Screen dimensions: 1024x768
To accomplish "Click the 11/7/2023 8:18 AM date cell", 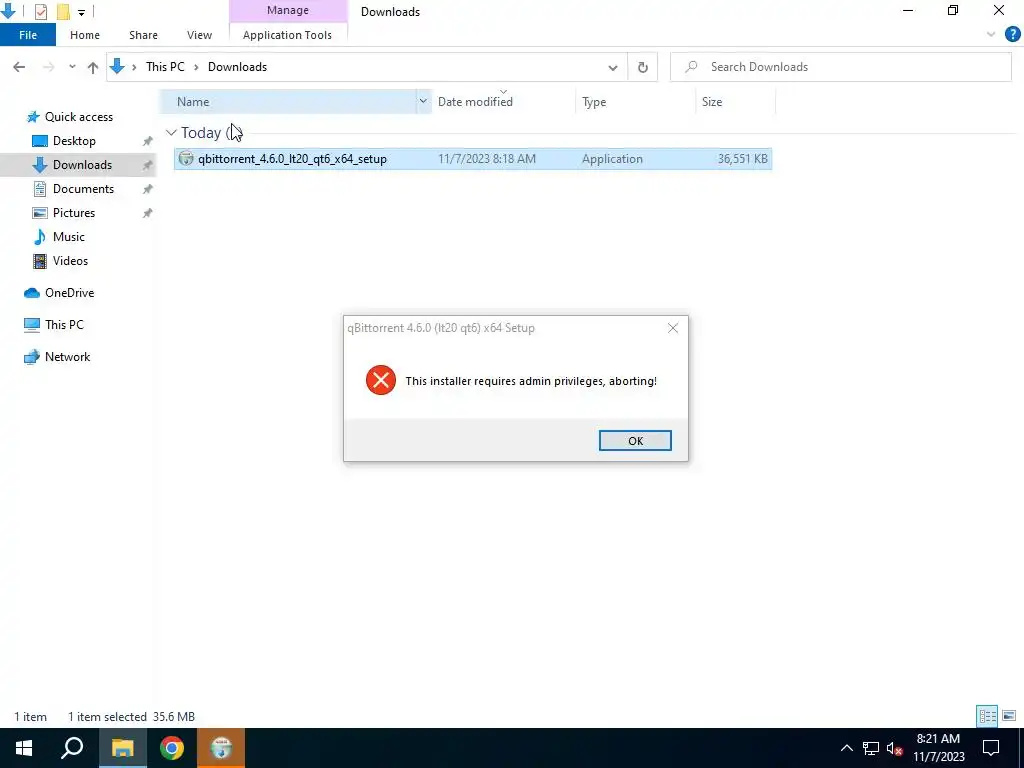I will [x=487, y=159].
